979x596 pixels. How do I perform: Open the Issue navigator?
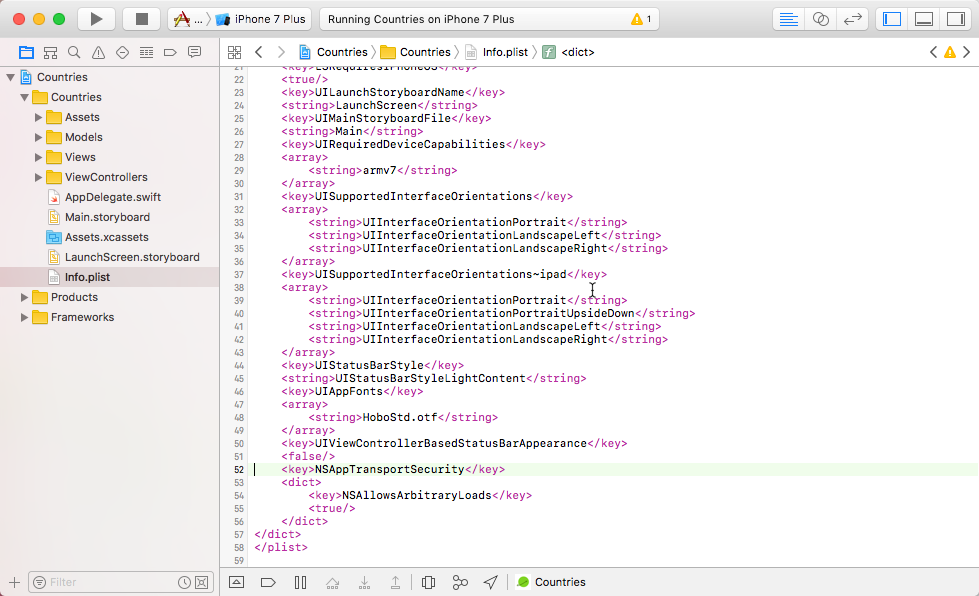(x=98, y=52)
